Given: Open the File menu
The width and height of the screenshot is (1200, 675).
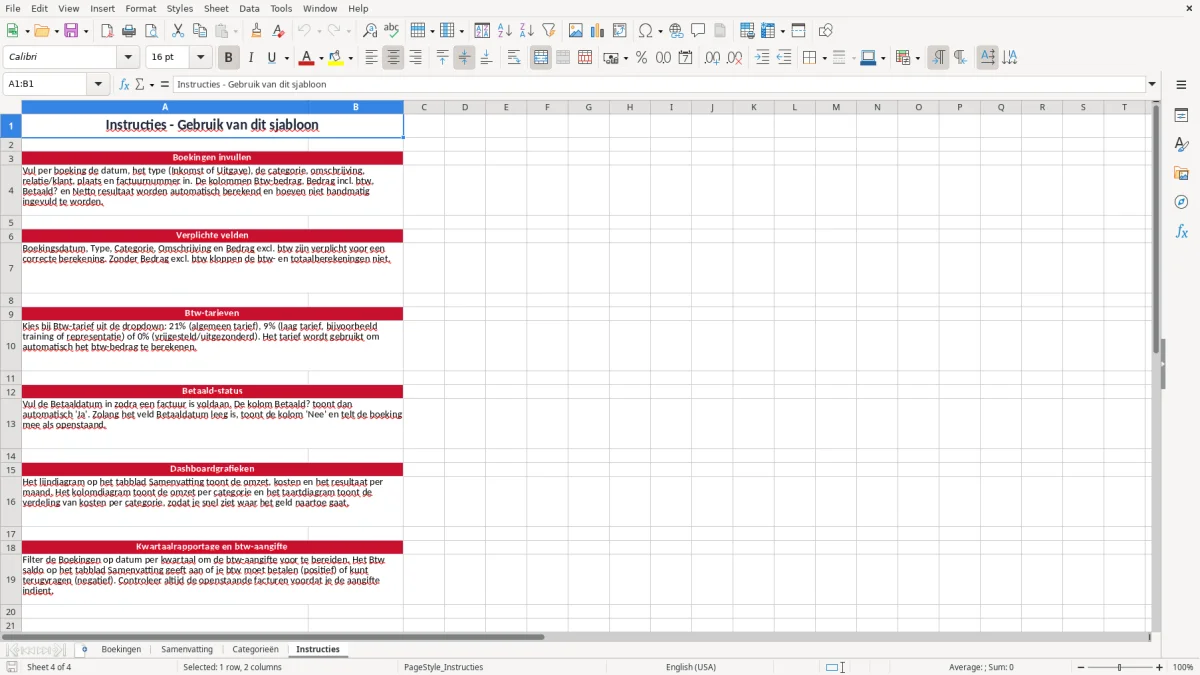Looking at the screenshot, I should click(13, 8).
